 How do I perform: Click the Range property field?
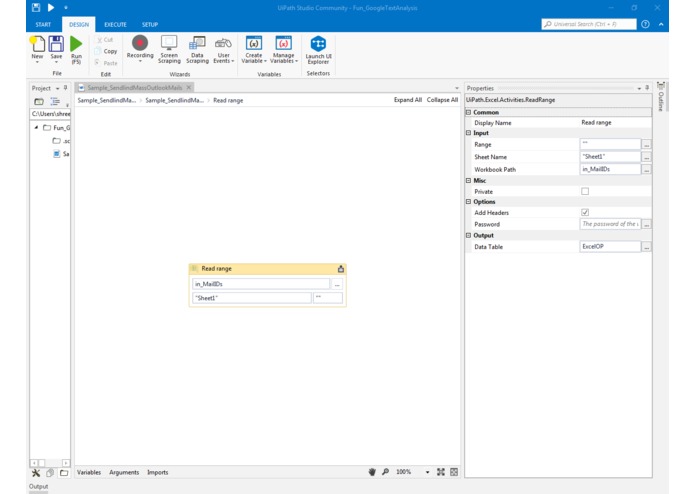610,144
